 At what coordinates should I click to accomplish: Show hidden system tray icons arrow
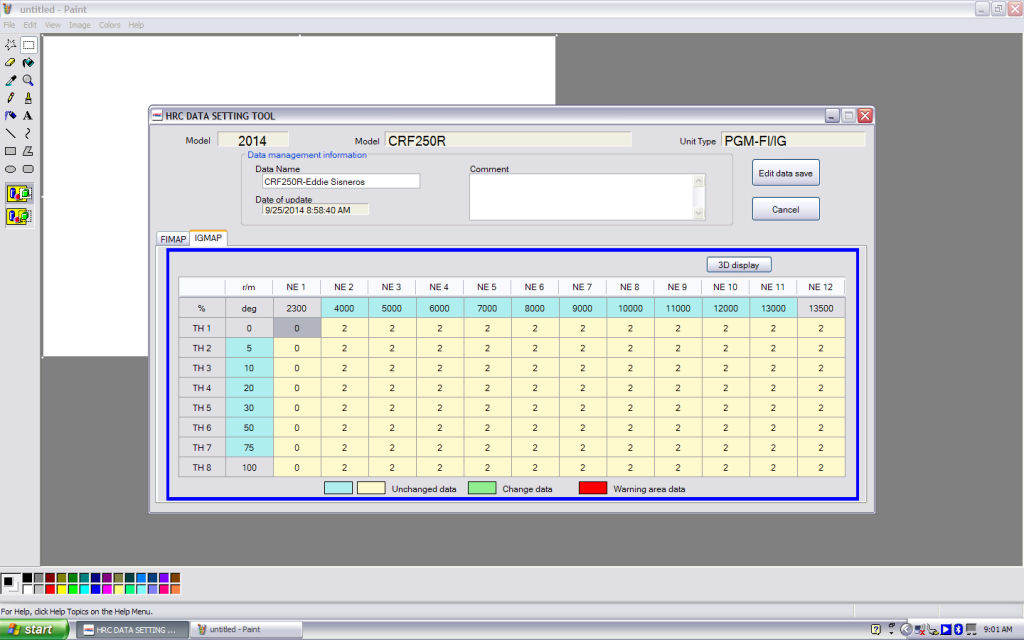point(906,630)
